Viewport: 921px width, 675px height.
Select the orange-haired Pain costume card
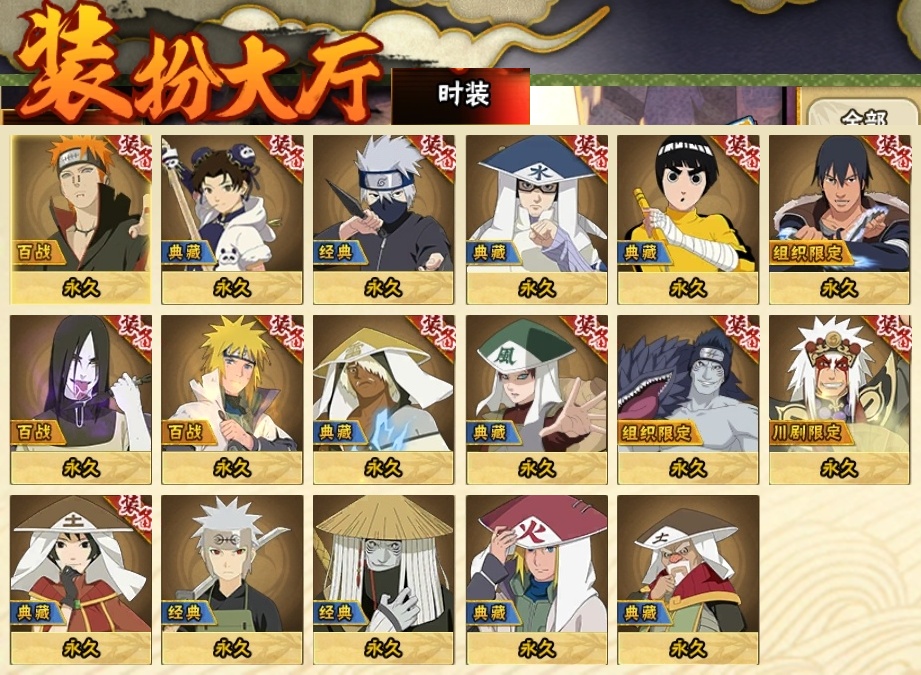(80, 219)
